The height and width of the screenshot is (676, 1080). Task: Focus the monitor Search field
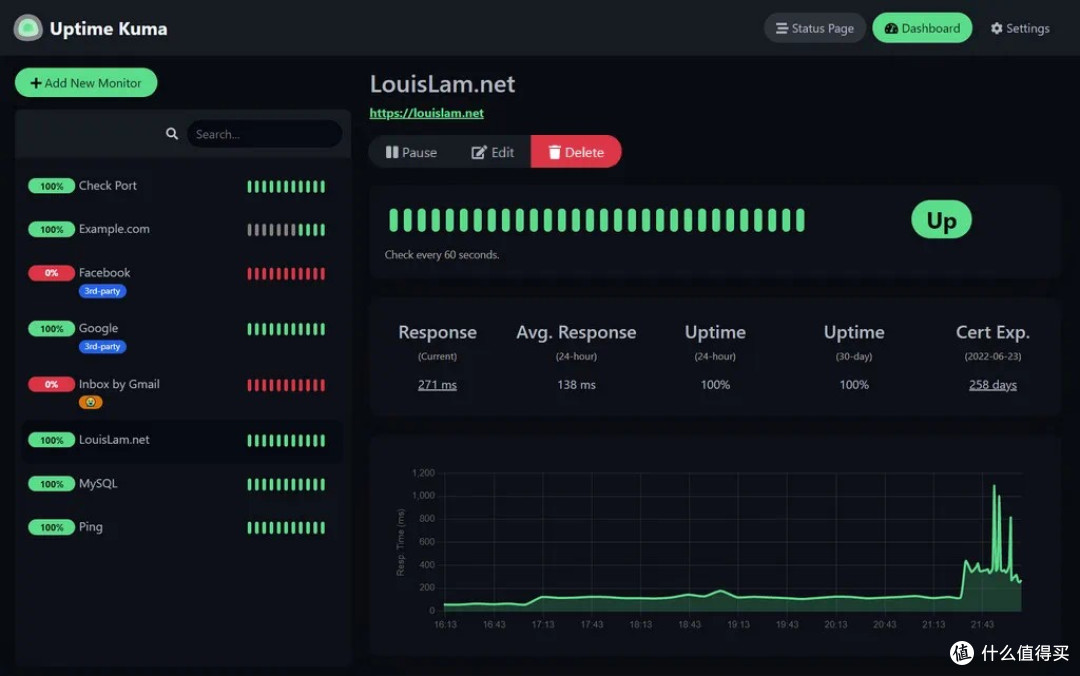264,134
